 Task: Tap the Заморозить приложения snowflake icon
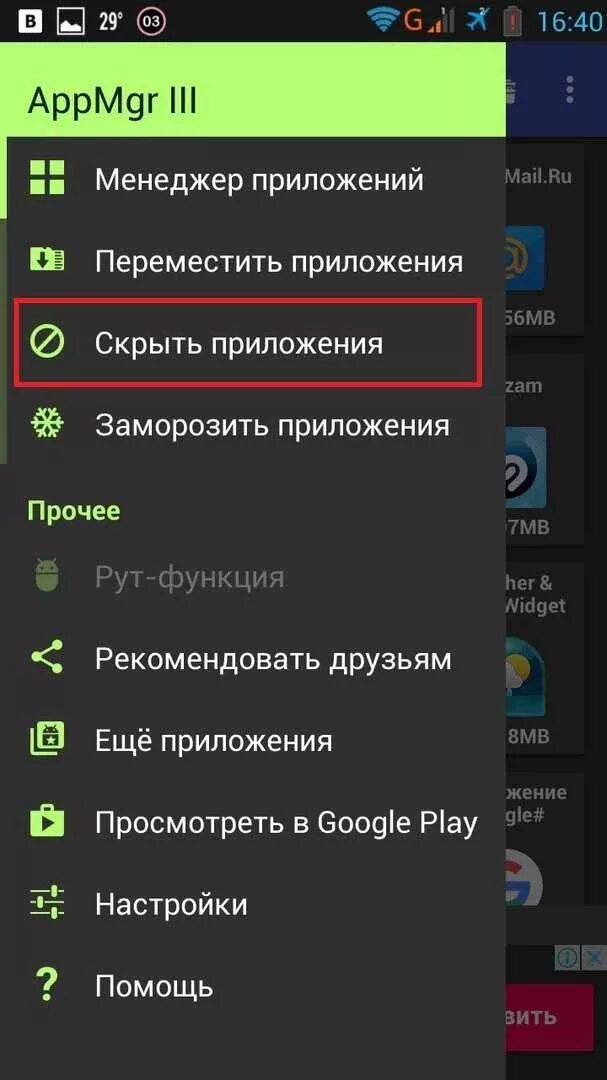pyautogui.click(x=47, y=422)
